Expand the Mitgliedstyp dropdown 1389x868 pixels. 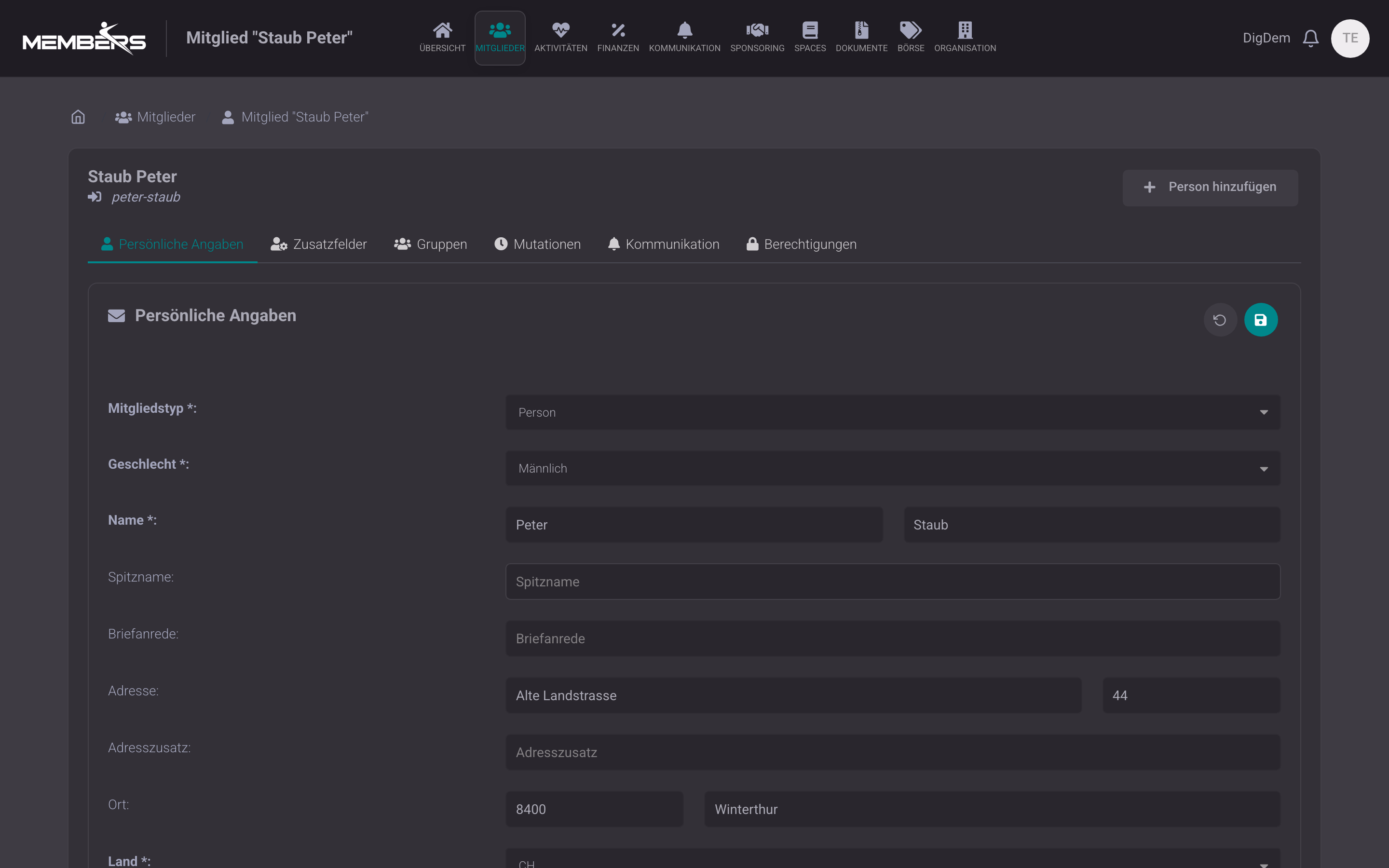pos(893,412)
